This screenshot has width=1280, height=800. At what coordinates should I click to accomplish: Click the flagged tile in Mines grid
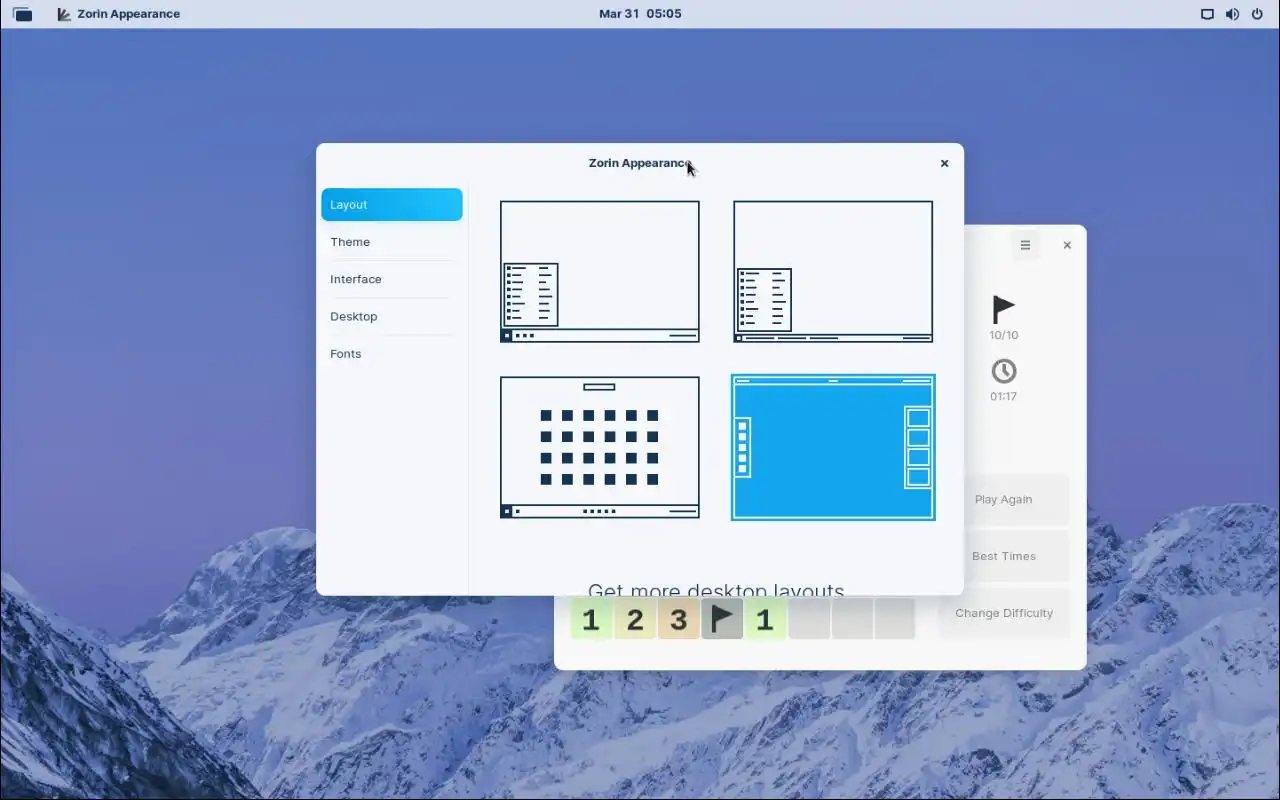tap(722, 620)
